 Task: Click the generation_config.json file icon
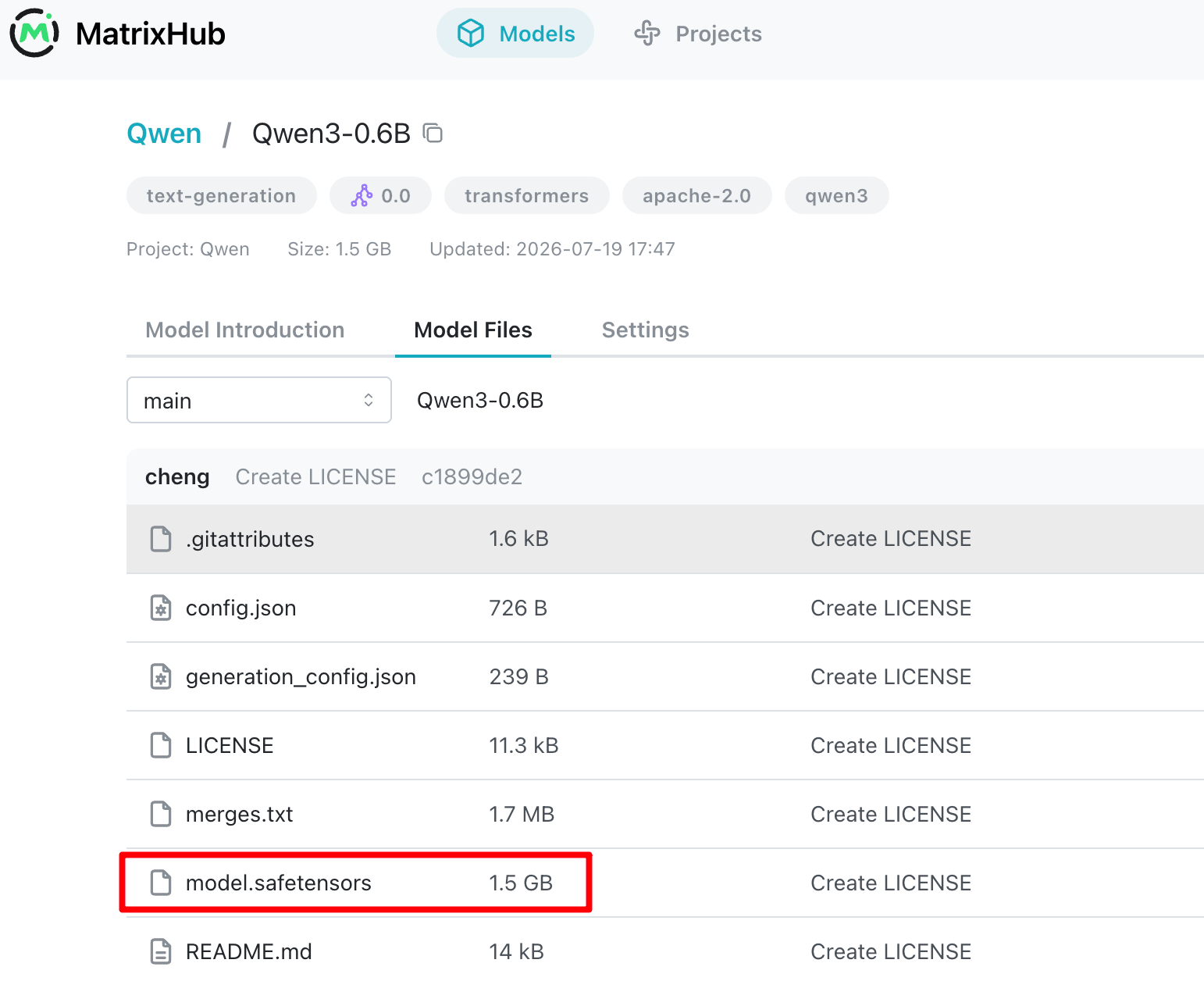point(161,676)
